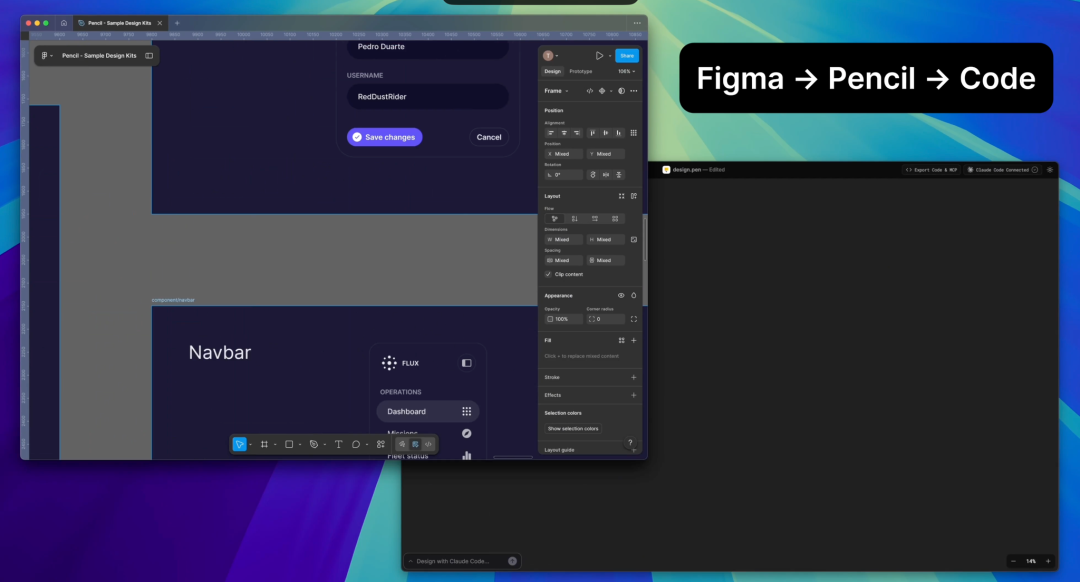Toggle the Clip content checkbox
This screenshot has height=582, width=1080.
[548, 274]
